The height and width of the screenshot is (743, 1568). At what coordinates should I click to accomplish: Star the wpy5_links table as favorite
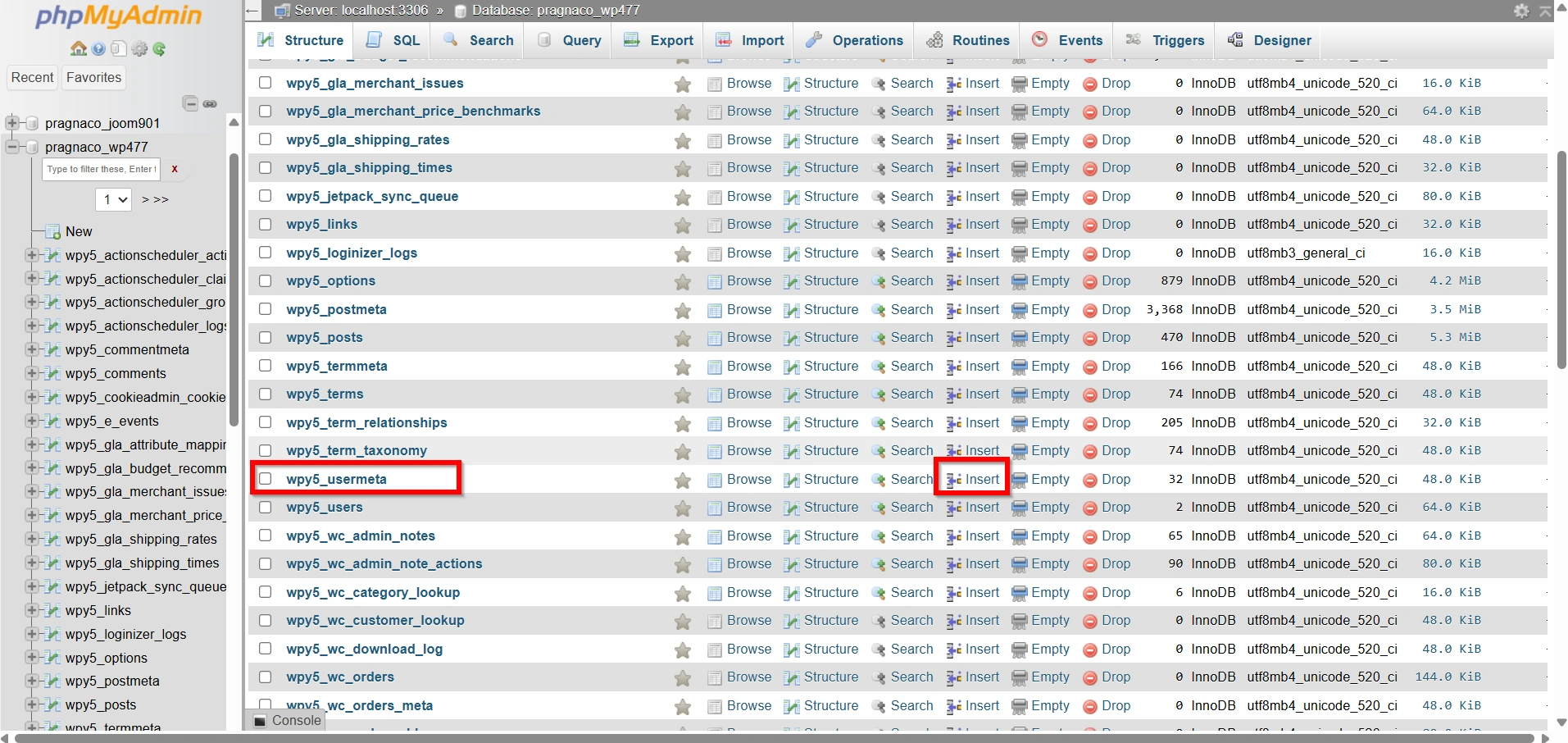(x=683, y=226)
